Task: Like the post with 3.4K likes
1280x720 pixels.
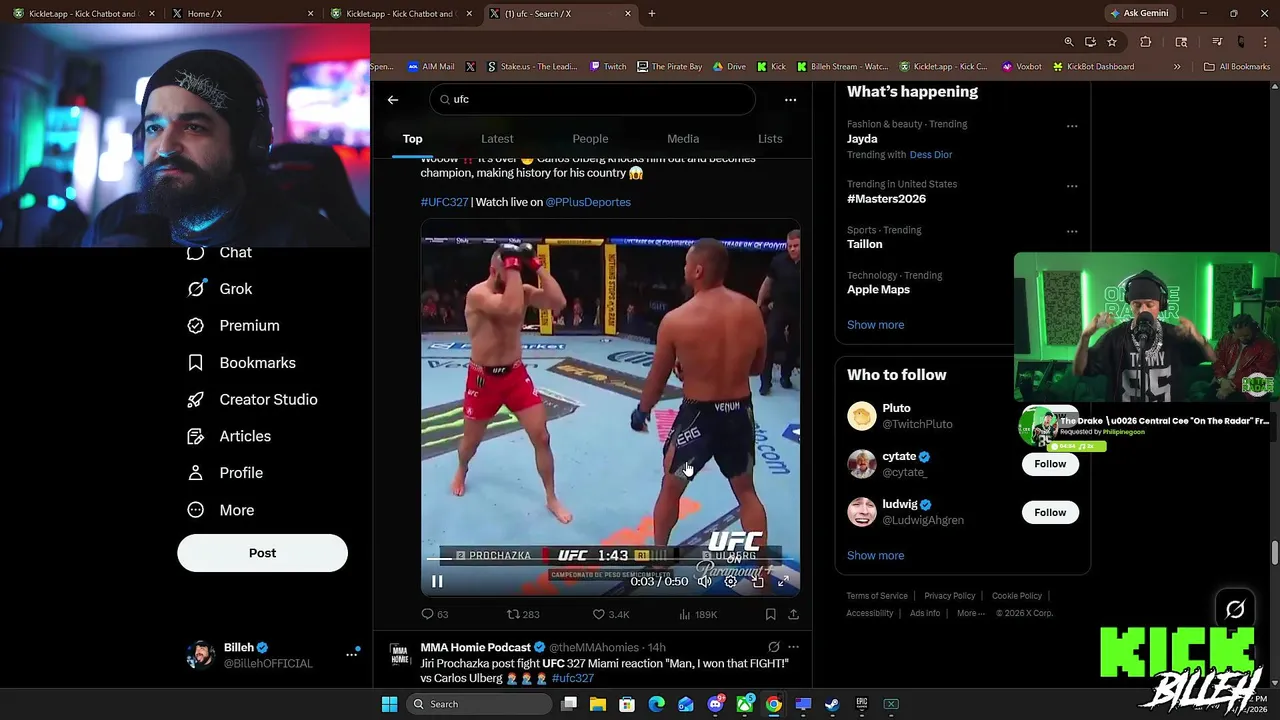Action: [x=611, y=614]
